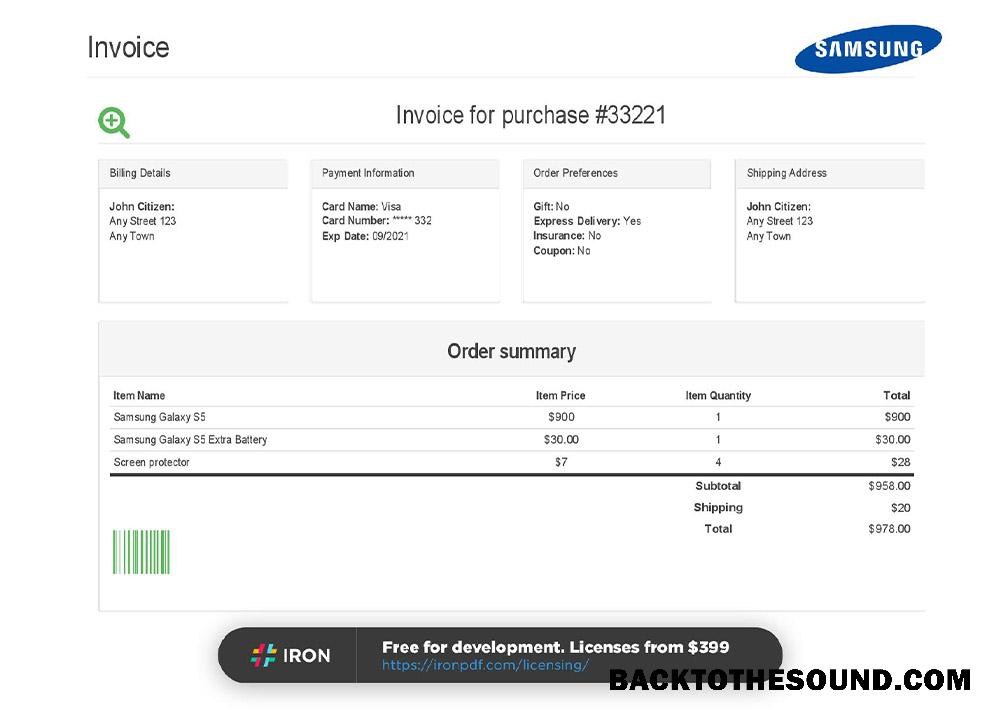The width and height of the screenshot is (1000, 720).
Task: Click the $30.00 item price cell
Action: pos(561,440)
